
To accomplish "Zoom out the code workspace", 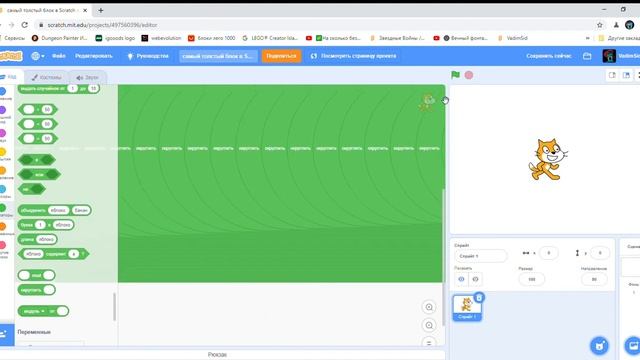I will tap(429, 325).
